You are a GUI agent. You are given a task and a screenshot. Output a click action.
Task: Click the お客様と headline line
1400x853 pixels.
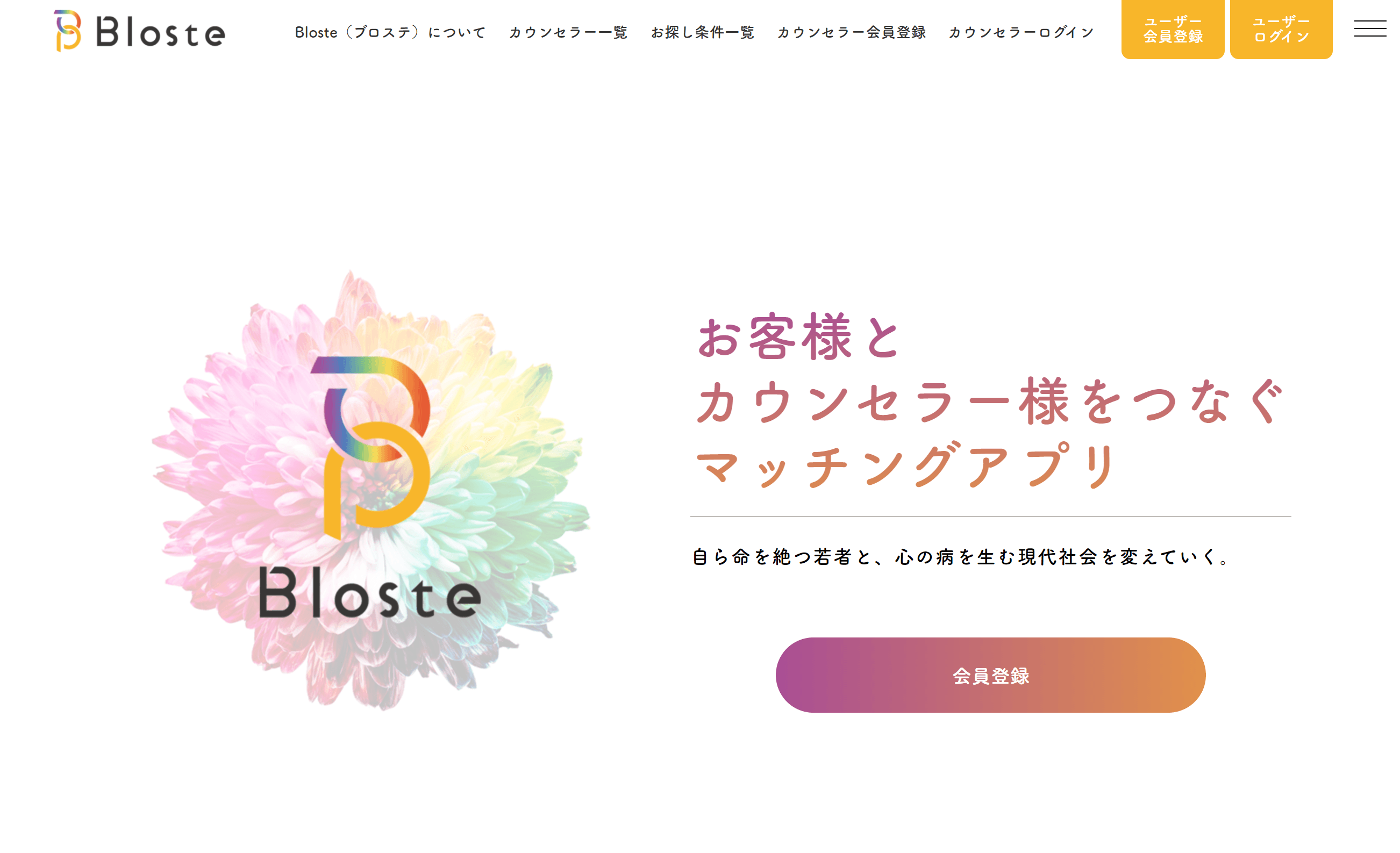(798, 338)
